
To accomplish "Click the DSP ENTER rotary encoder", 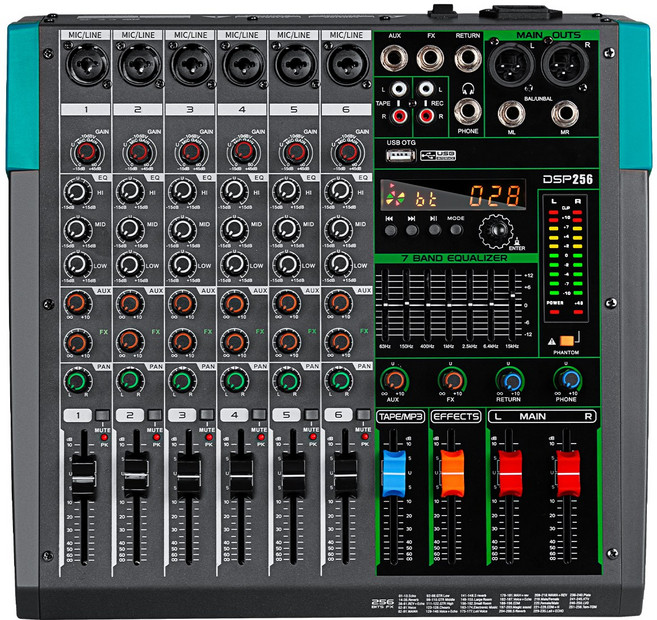I will [x=492, y=228].
